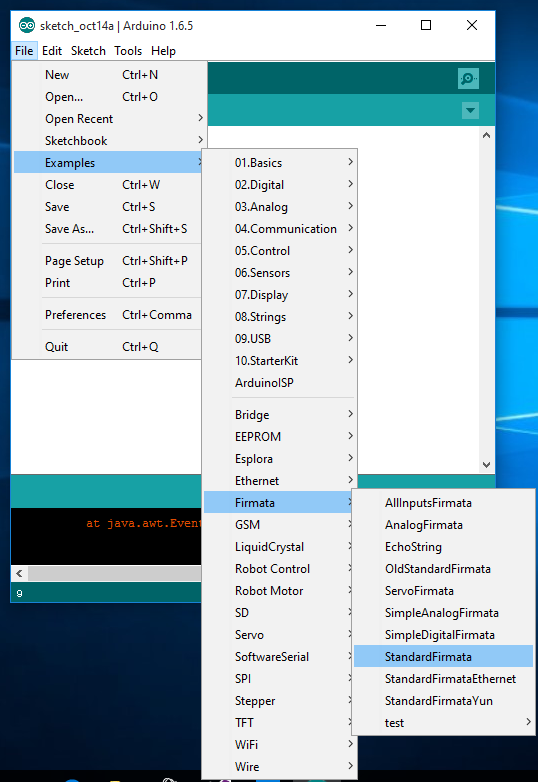Click the console horizontal scrollbar track
Image resolution: width=538 pixels, height=782 pixels.
(x=115, y=574)
